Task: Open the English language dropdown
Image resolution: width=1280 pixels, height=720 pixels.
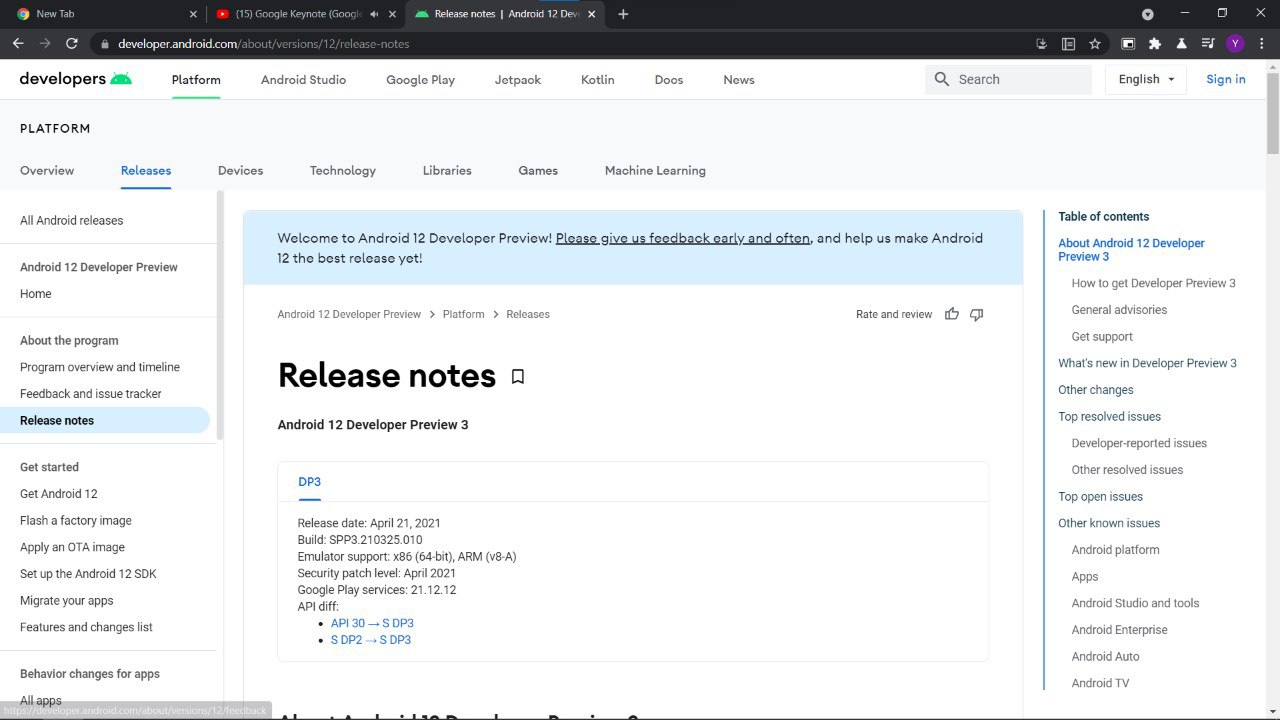Action: click(1146, 79)
